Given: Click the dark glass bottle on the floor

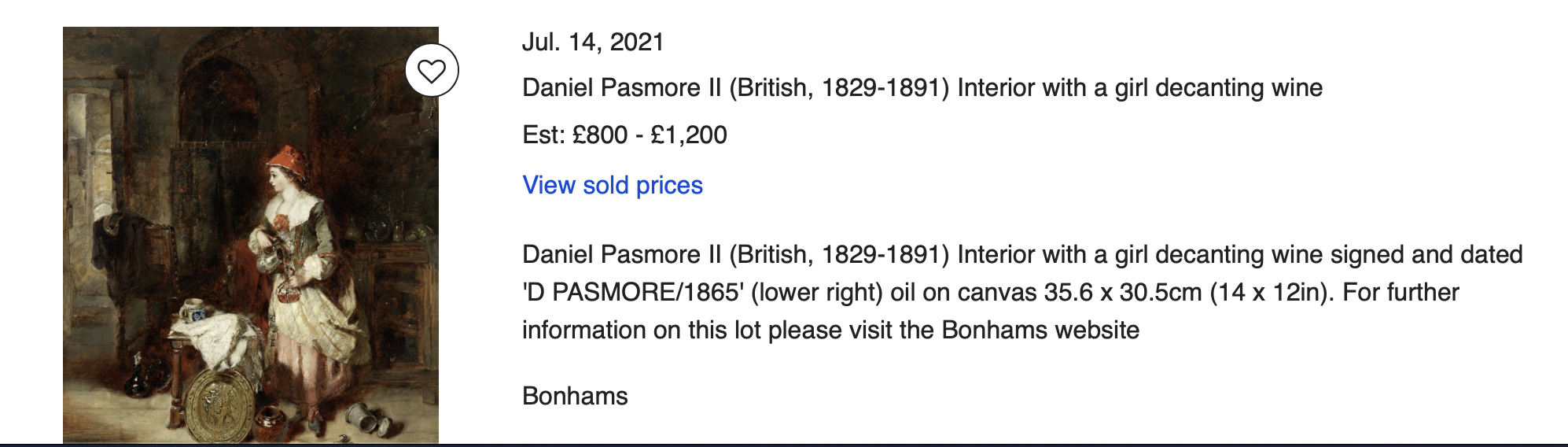Looking at the screenshot, I should [x=138, y=378].
